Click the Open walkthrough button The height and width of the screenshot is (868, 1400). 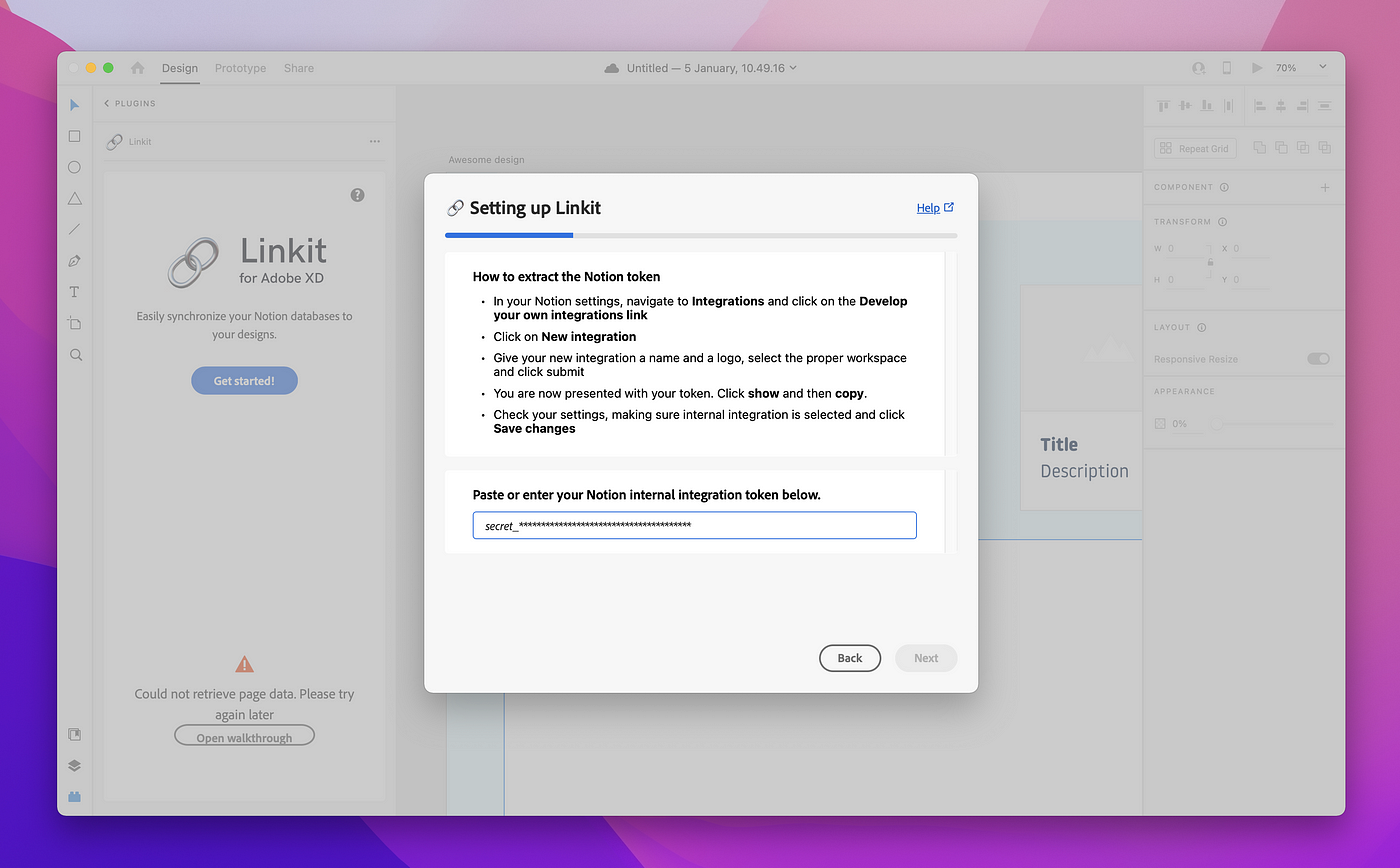tap(244, 737)
